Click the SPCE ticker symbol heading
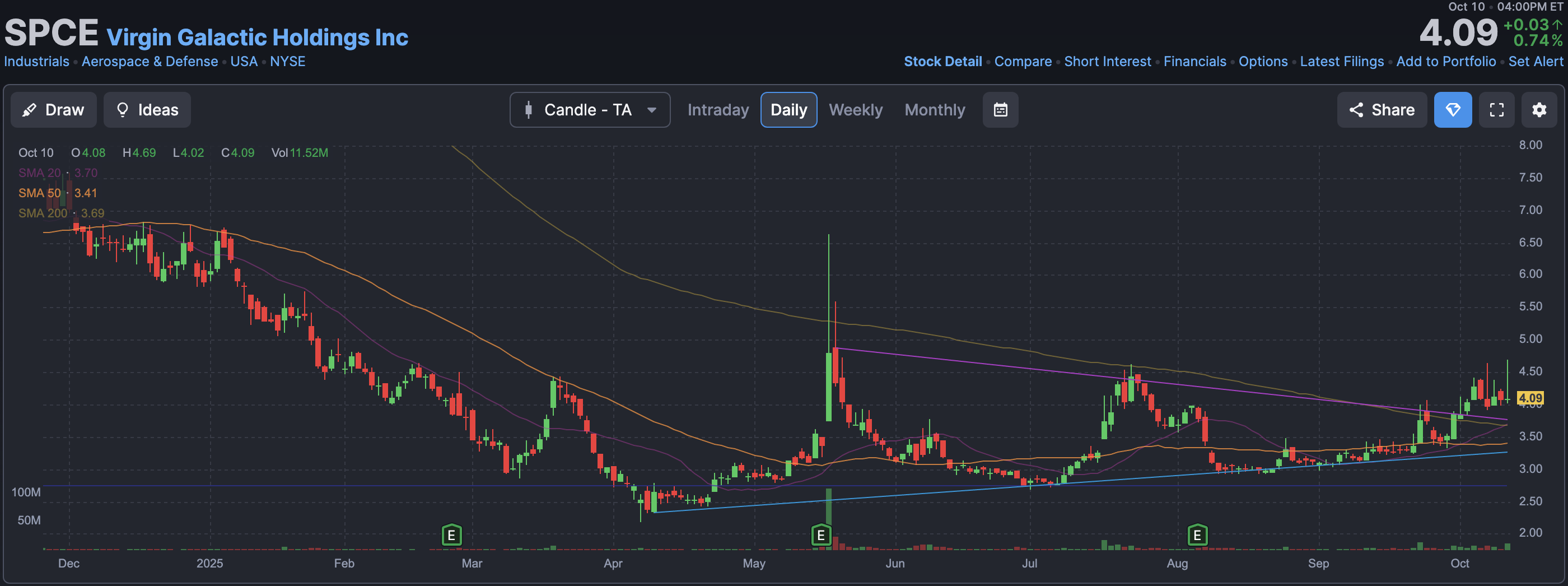This screenshot has width=1568, height=586. coord(51,32)
